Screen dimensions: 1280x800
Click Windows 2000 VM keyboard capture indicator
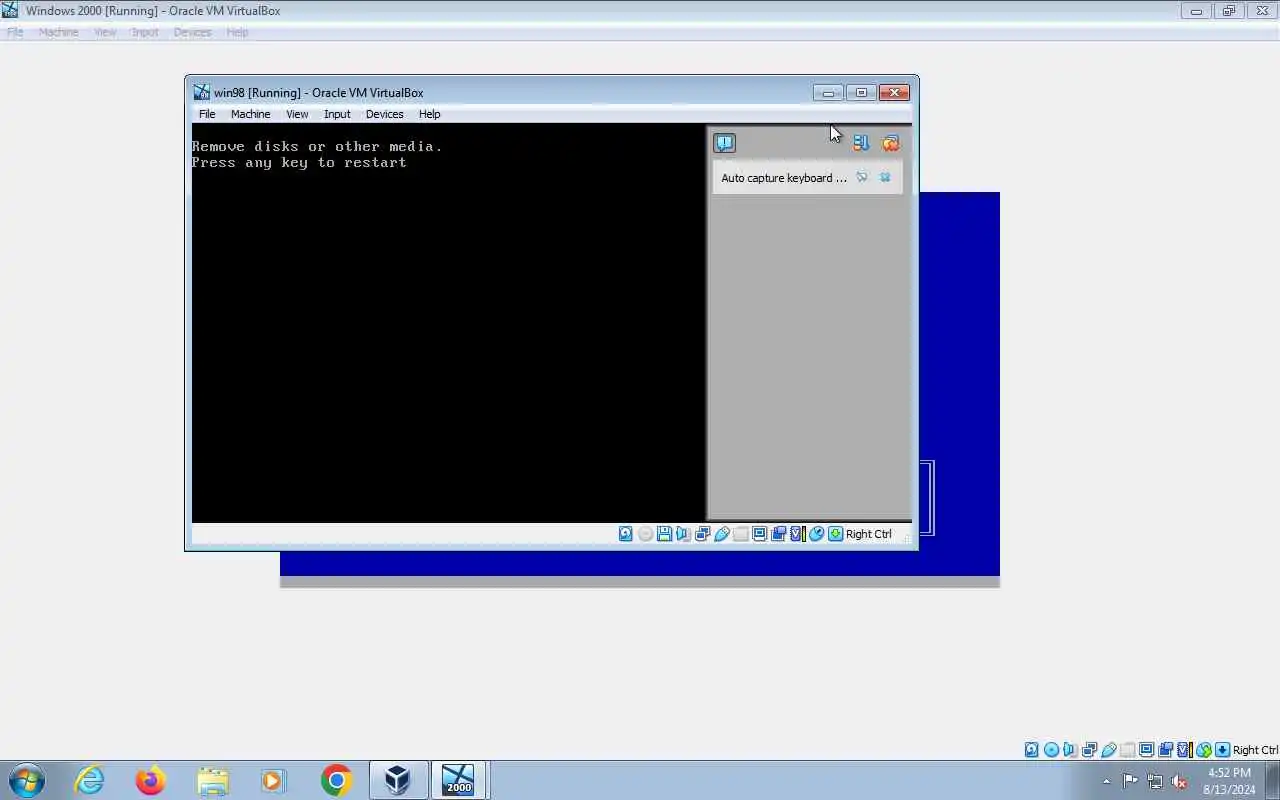[x=1222, y=750]
